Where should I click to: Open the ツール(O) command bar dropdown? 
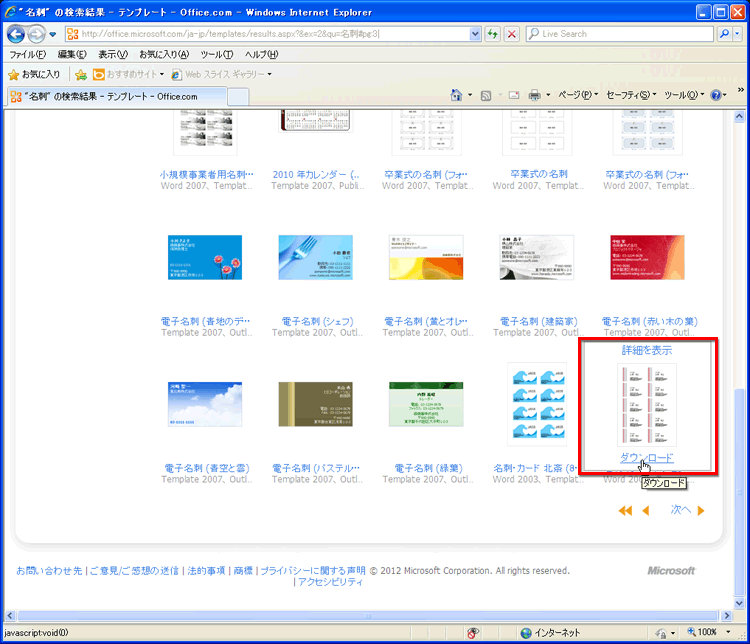[684, 95]
